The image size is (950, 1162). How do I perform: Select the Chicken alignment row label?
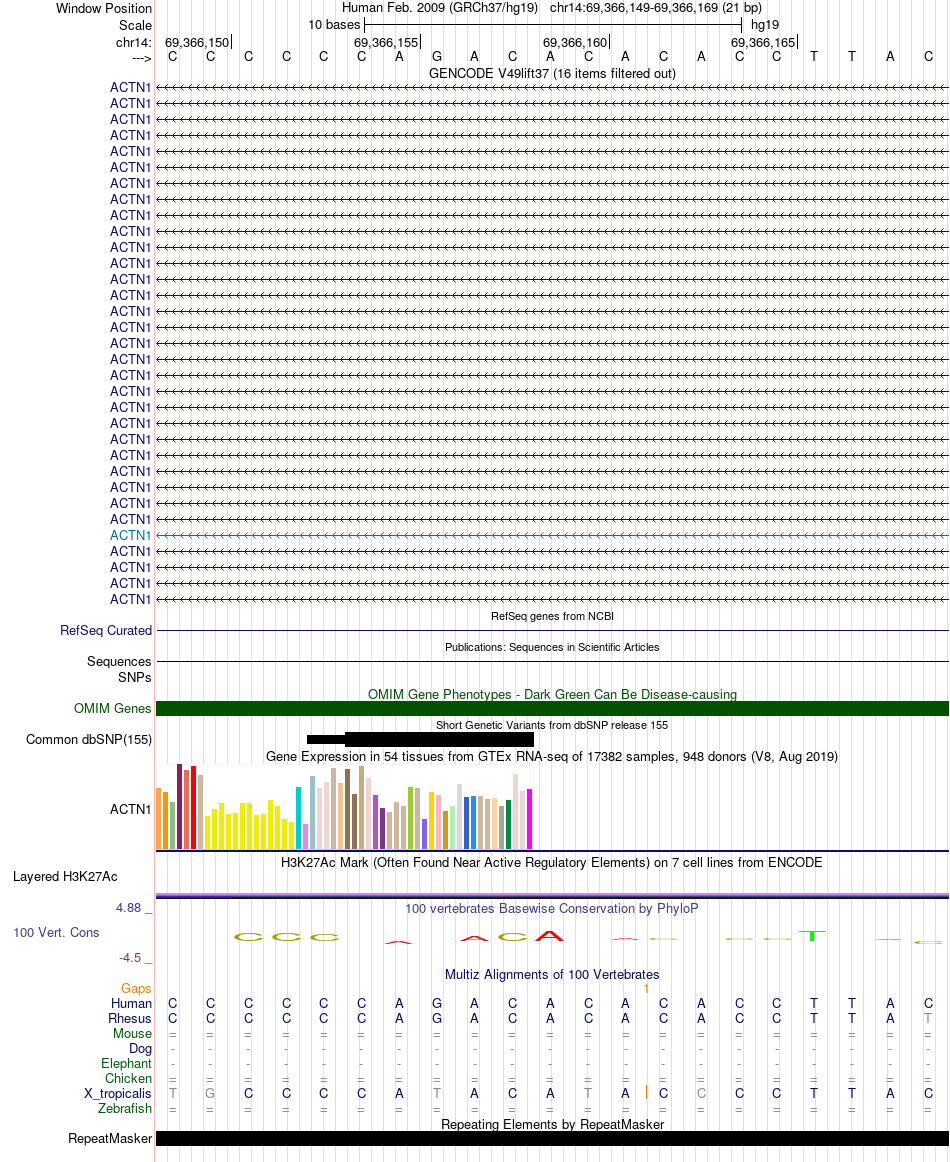128,1078
